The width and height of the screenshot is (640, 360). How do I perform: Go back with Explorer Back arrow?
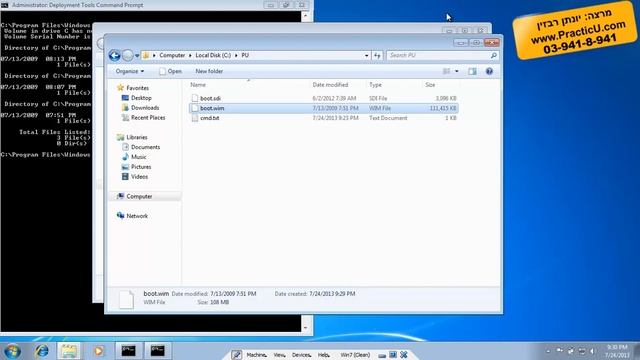(x=115, y=55)
